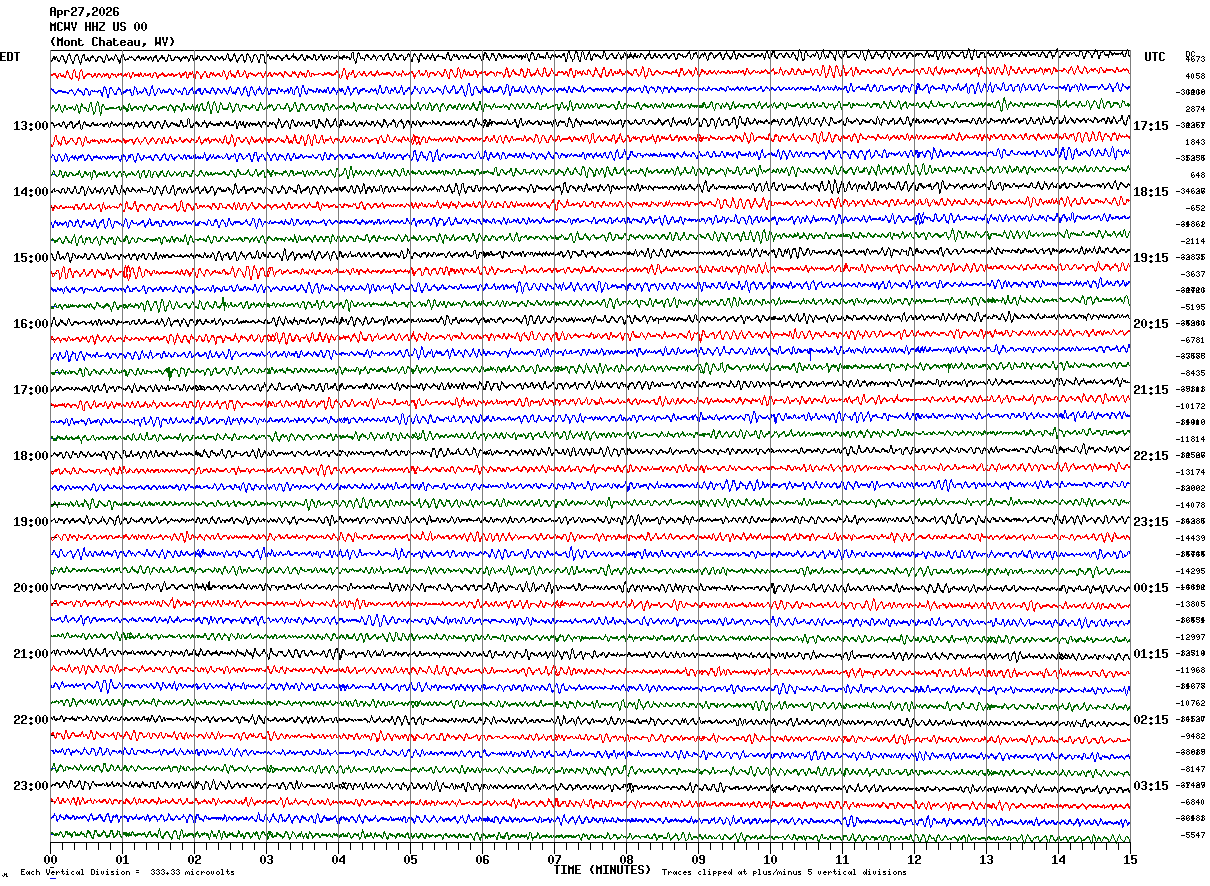Click the "21:15" UTC time label
The width and height of the screenshot is (1210, 886).
1151,390
